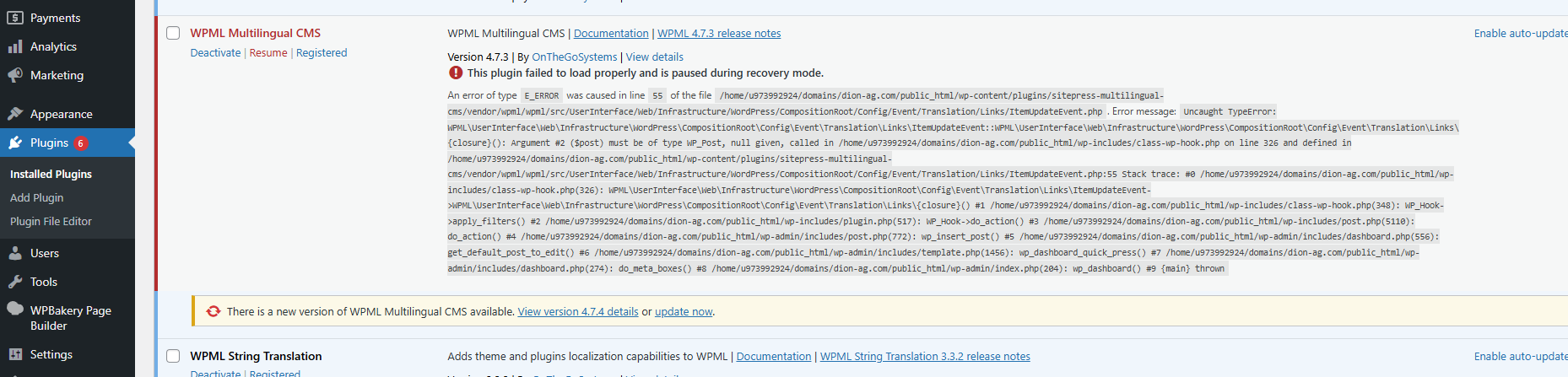This screenshot has width=1568, height=377.
Task: Click Installed Plugins in the sidebar
Action: coord(51,174)
